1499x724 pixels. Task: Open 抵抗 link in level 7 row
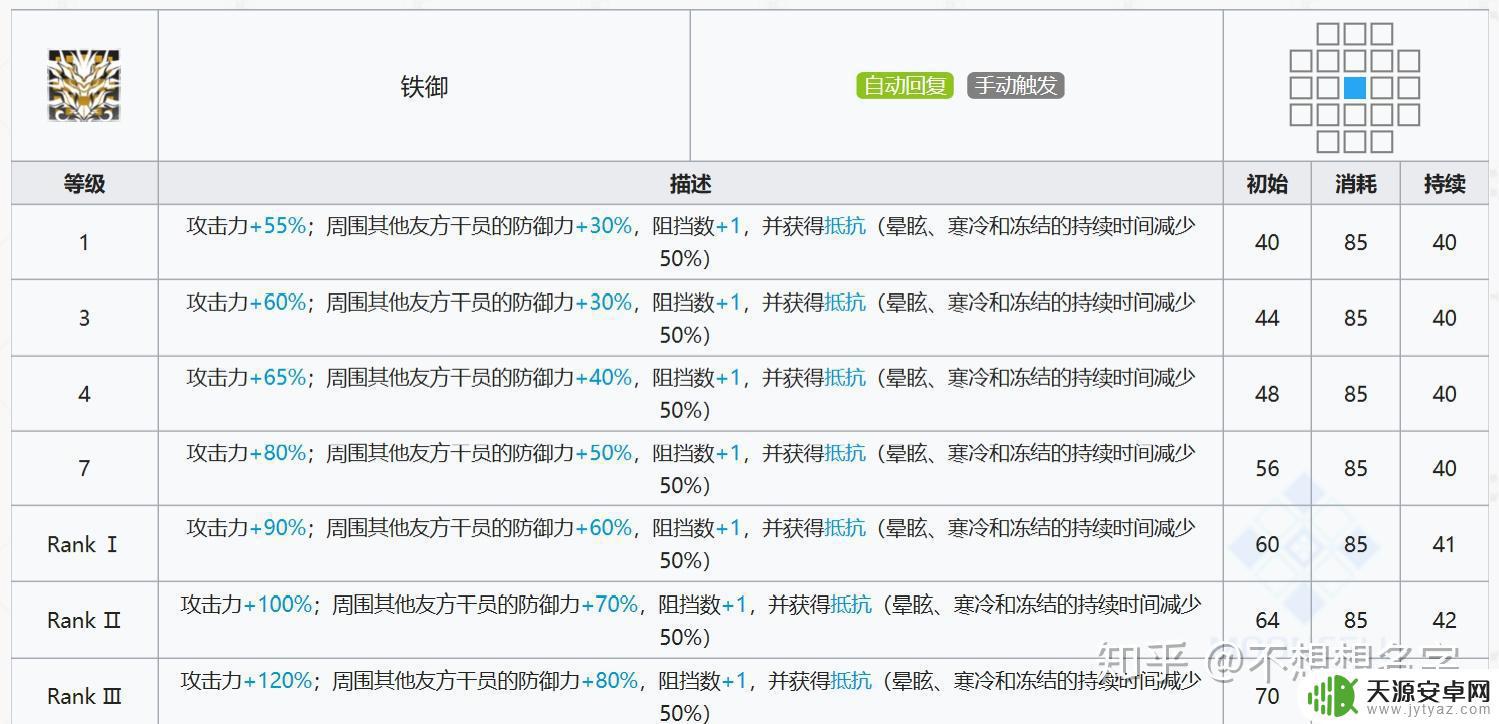pyautogui.click(x=845, y=453)
